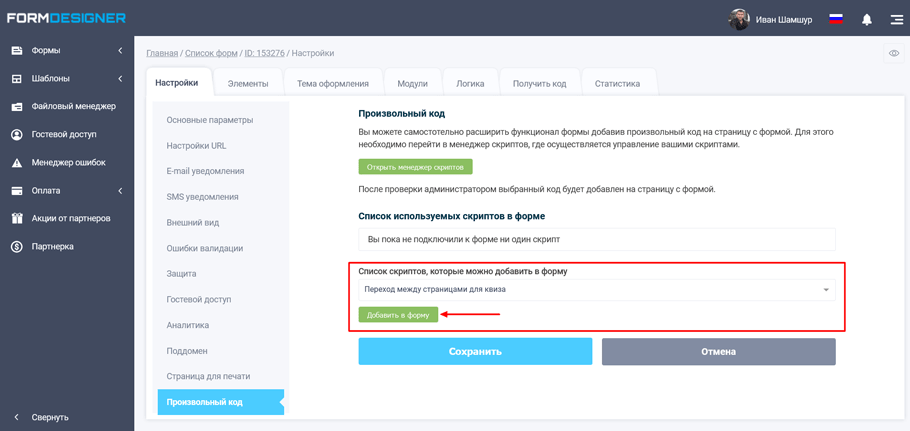Open the Список форм breadcrumb link
Screen dimensions: 910x431
pos(211,53)
